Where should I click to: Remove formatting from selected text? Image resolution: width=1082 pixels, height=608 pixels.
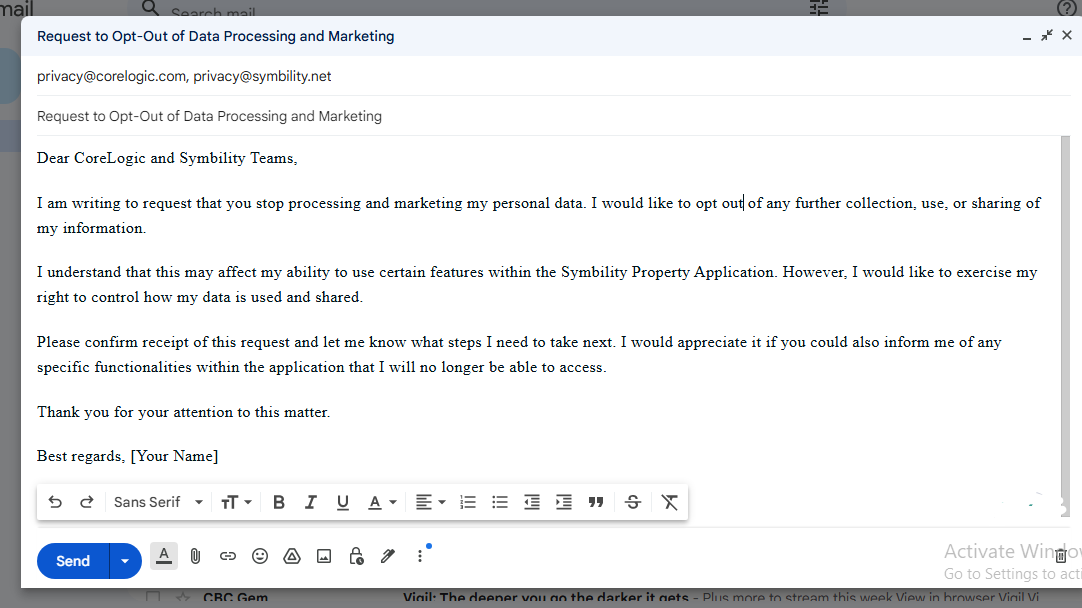669,502
